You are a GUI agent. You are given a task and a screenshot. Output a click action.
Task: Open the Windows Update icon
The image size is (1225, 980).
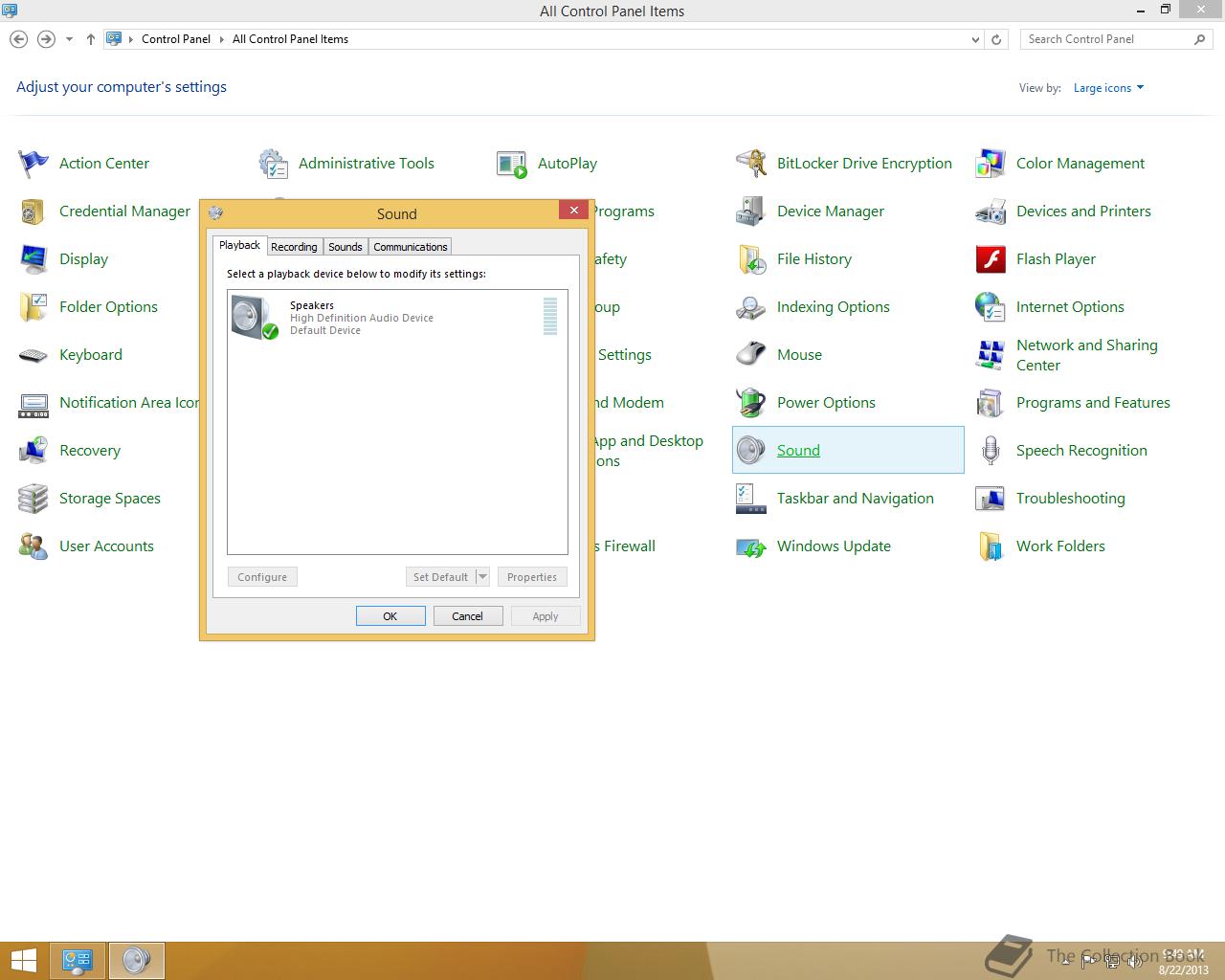(751, 546)
